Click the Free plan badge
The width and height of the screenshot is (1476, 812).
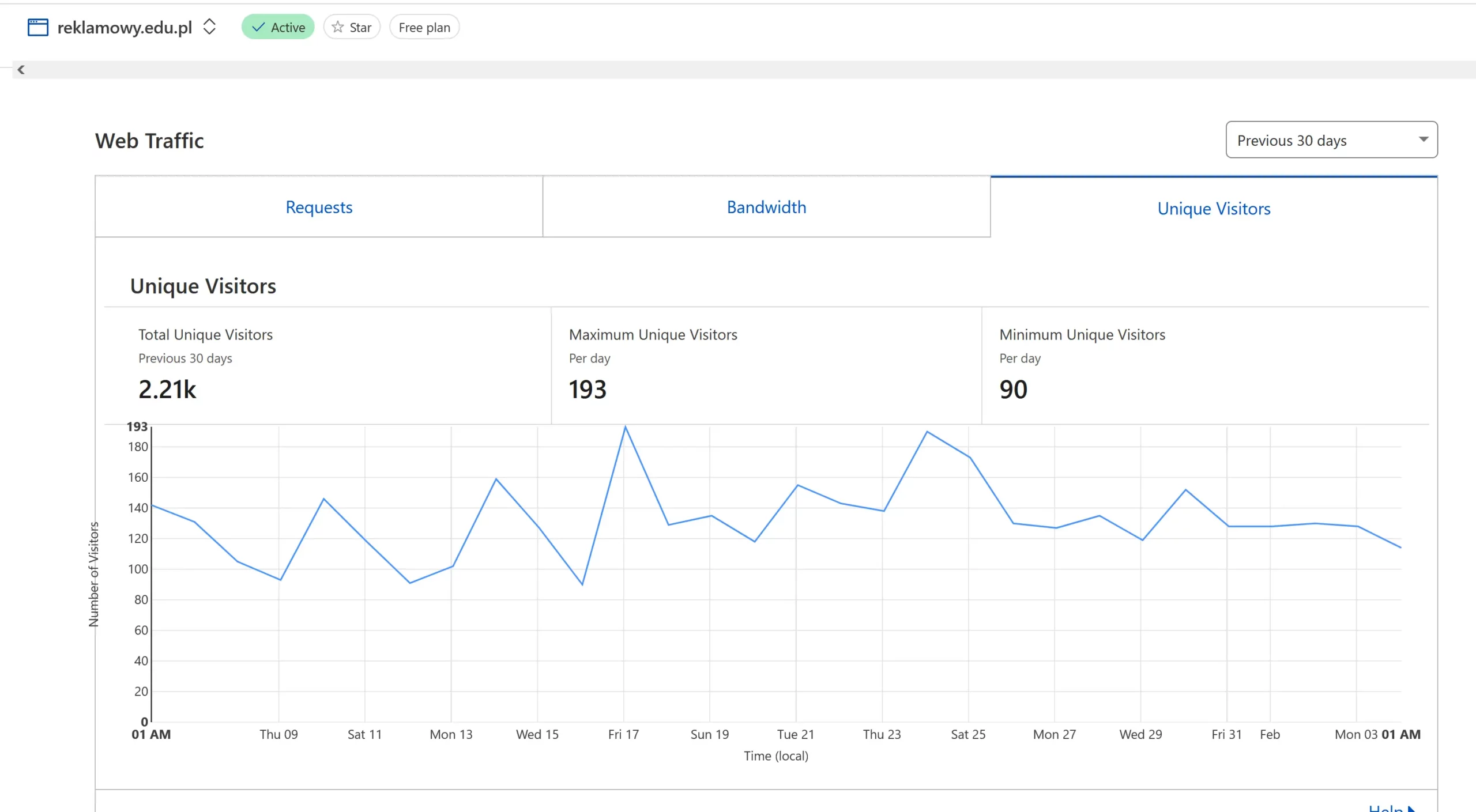(424, 27)
